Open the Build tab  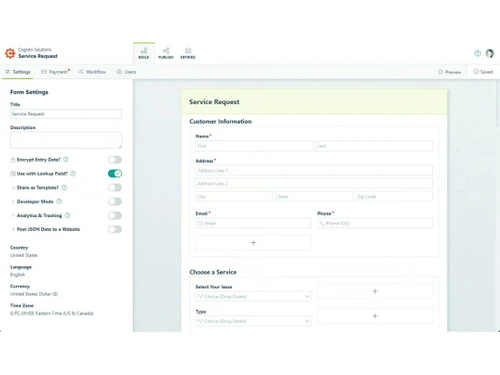pos(144,53)
